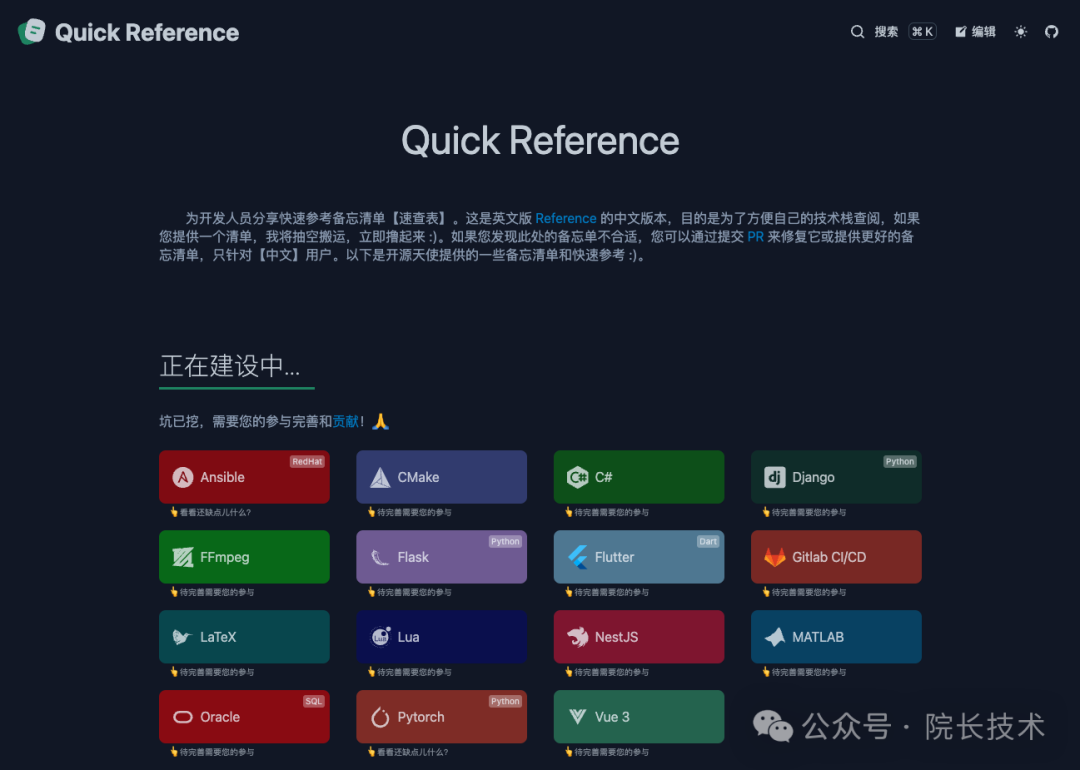1080x770 pixels.
Task: Follow the PR hyperlink in intro
Action: (756, 236)
